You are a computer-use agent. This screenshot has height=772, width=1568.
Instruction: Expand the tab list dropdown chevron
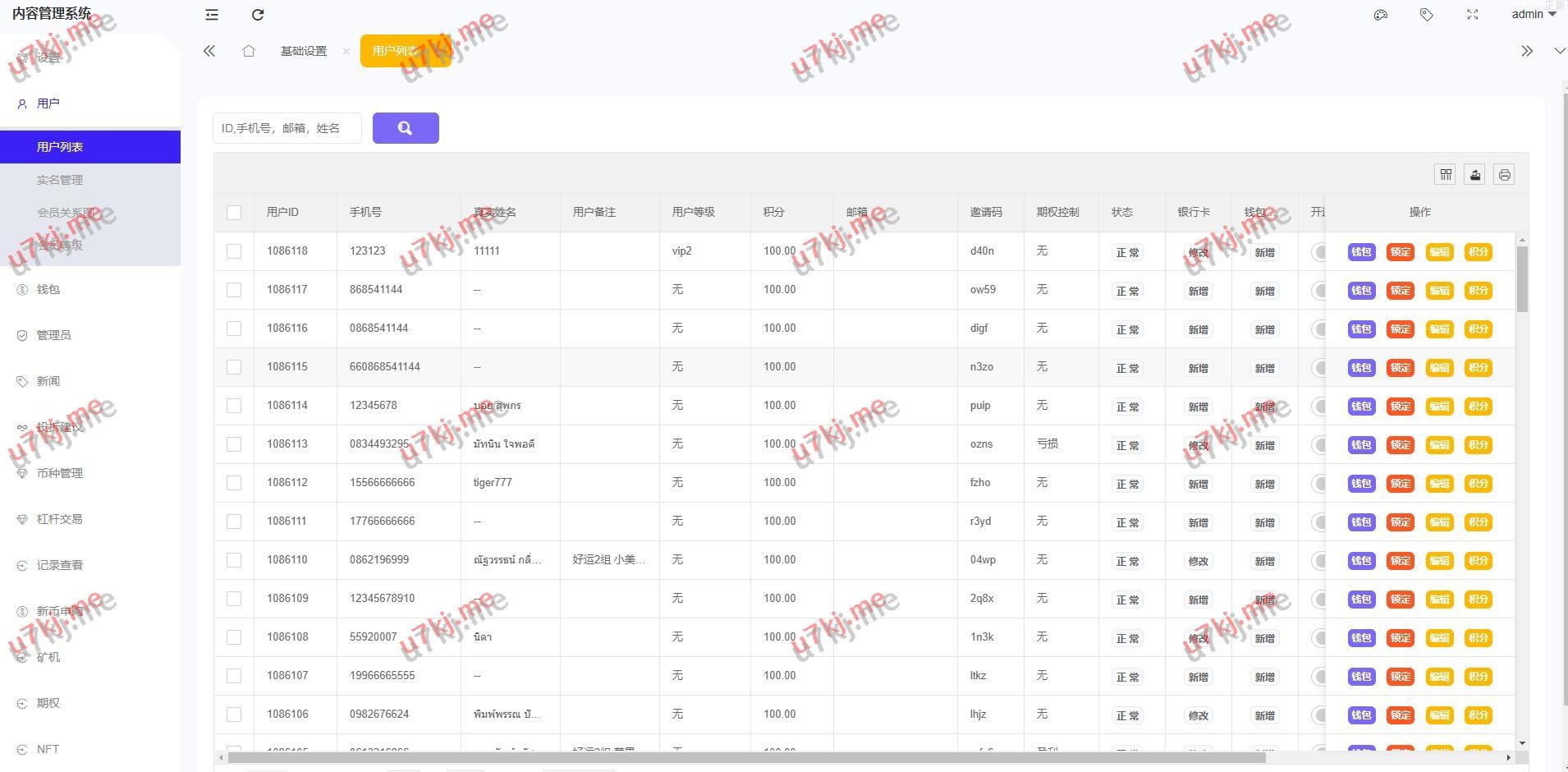(x=1559, y=51)
